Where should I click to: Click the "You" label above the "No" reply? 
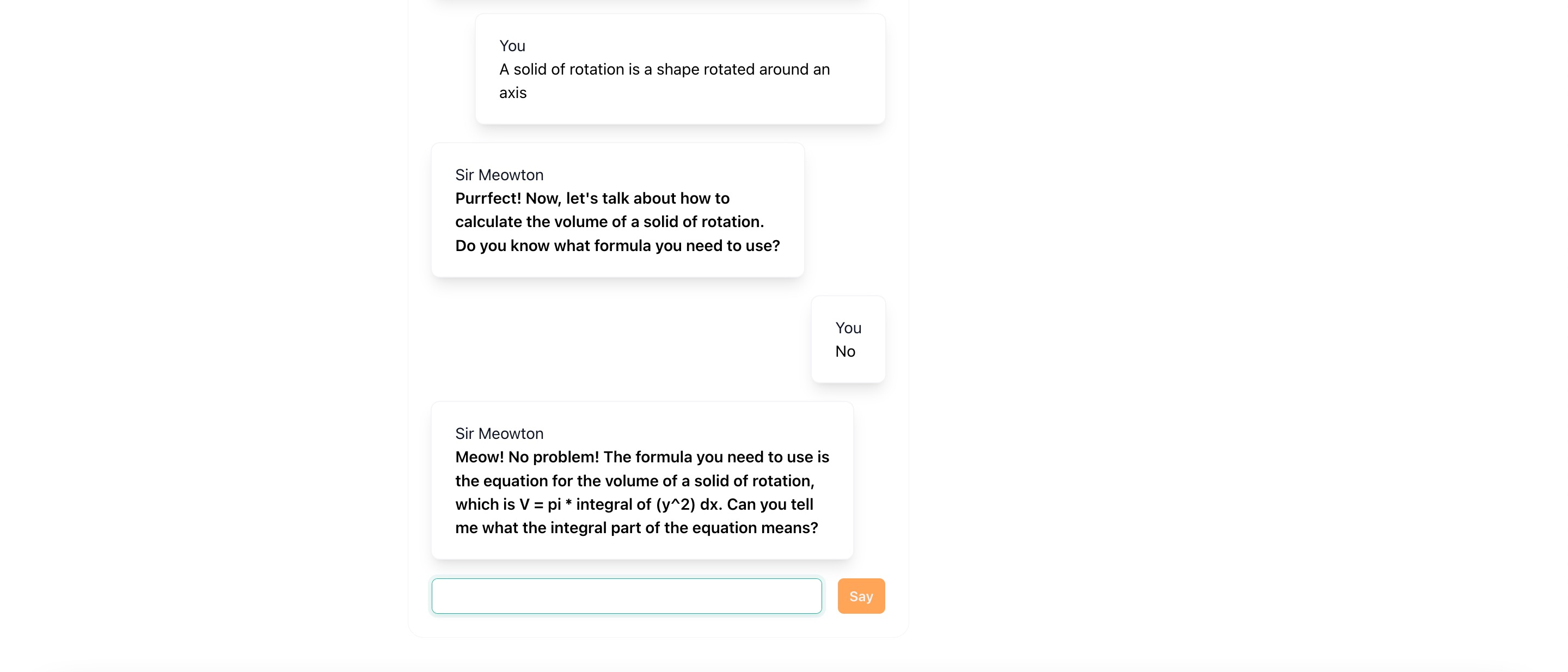(x=848, y=328)
